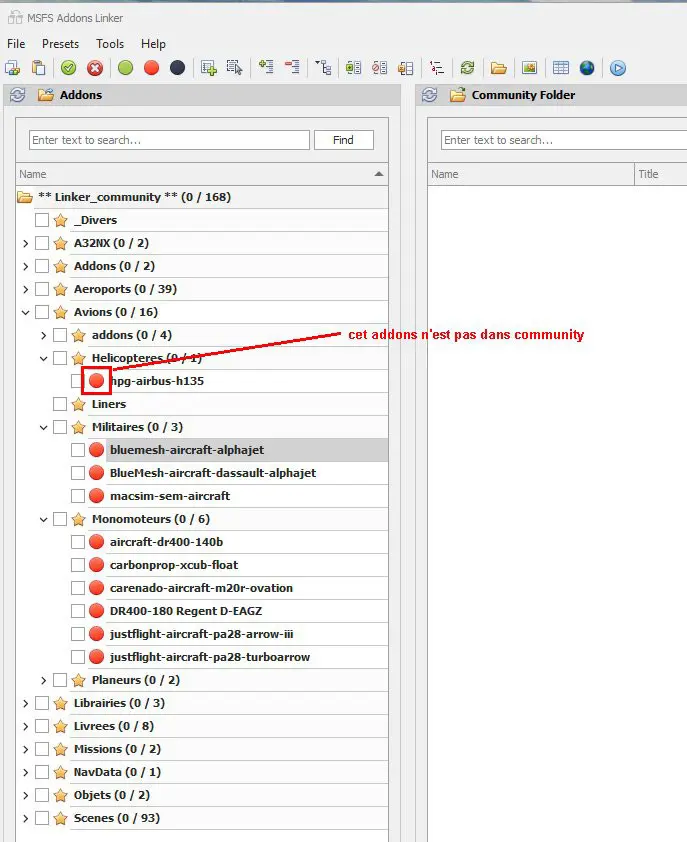
Task: Expand the Planeurs node
Action: [x=44, y=680]
